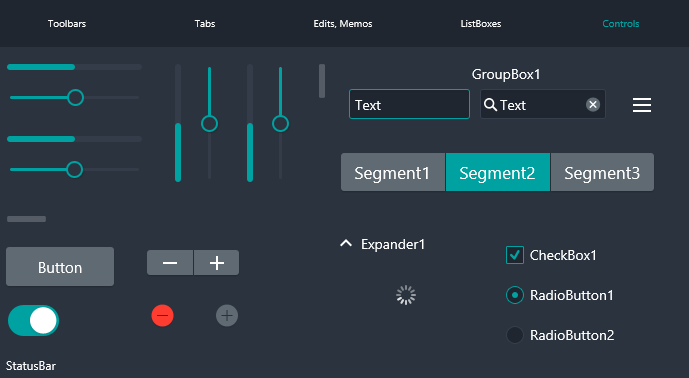Screen dimensions: 689x378
Task: Switch to the Tabs tab
Action: click(x=205, y=24)
